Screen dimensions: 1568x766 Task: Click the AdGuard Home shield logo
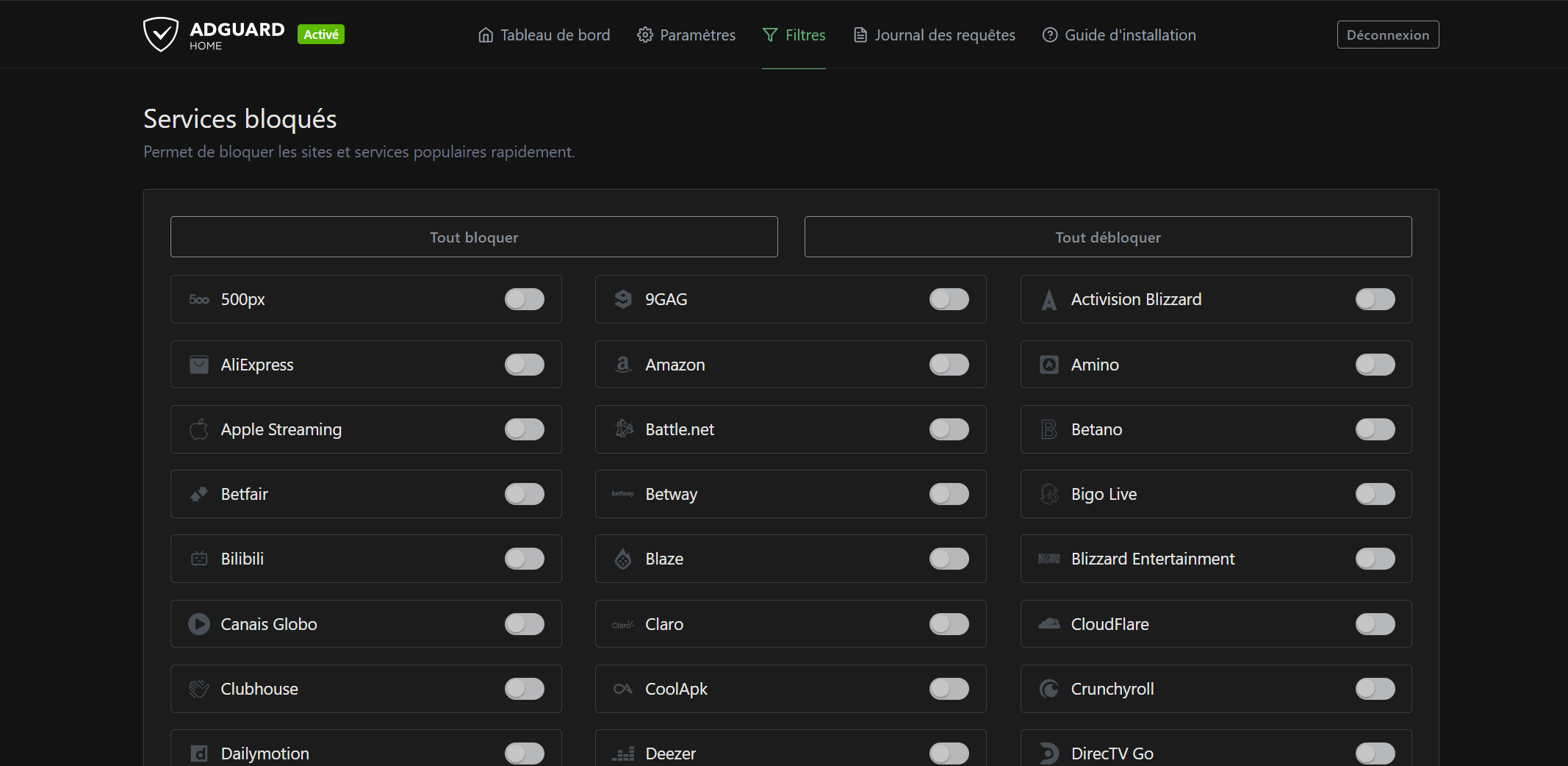pyautogui.click(x=160, y=35)
